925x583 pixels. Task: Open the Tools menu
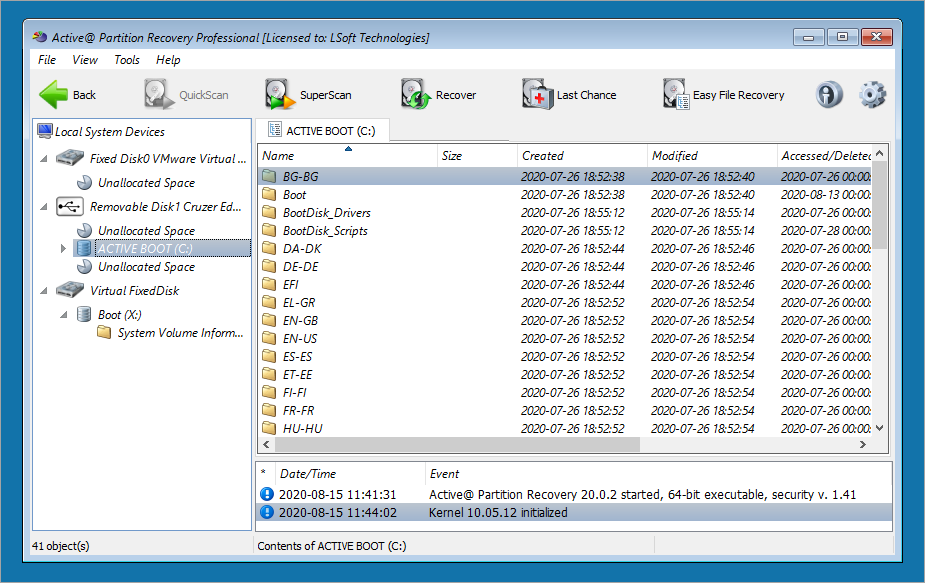pos(127,60)
